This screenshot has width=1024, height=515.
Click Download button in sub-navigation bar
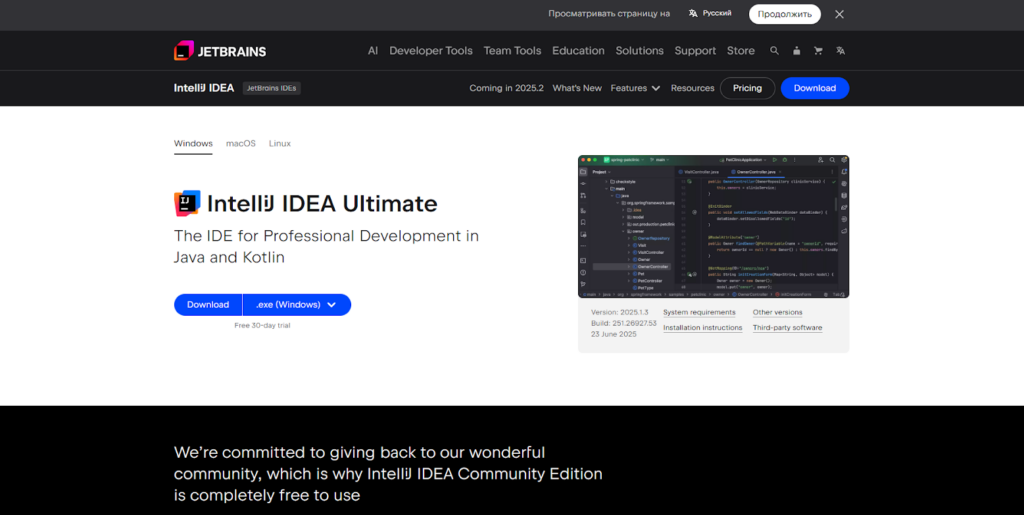coord(815,88)
